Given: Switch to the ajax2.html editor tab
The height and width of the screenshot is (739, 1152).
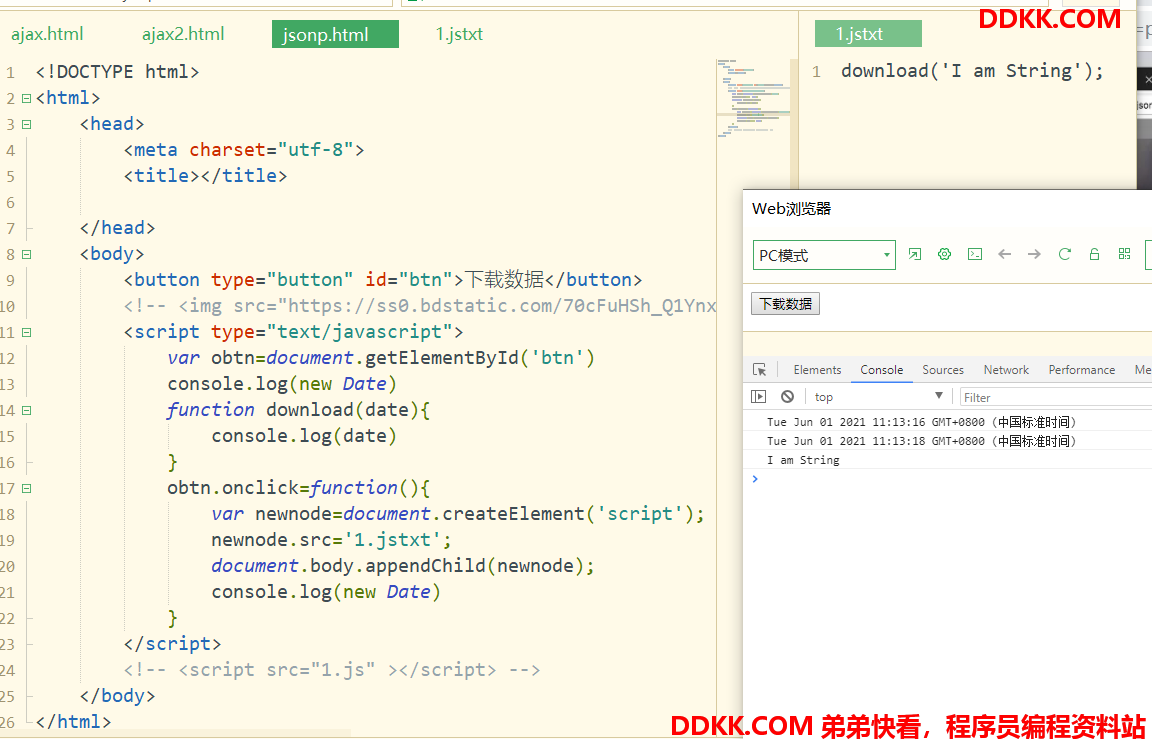Looking at the screenshot, I should [x=183, y=34].
